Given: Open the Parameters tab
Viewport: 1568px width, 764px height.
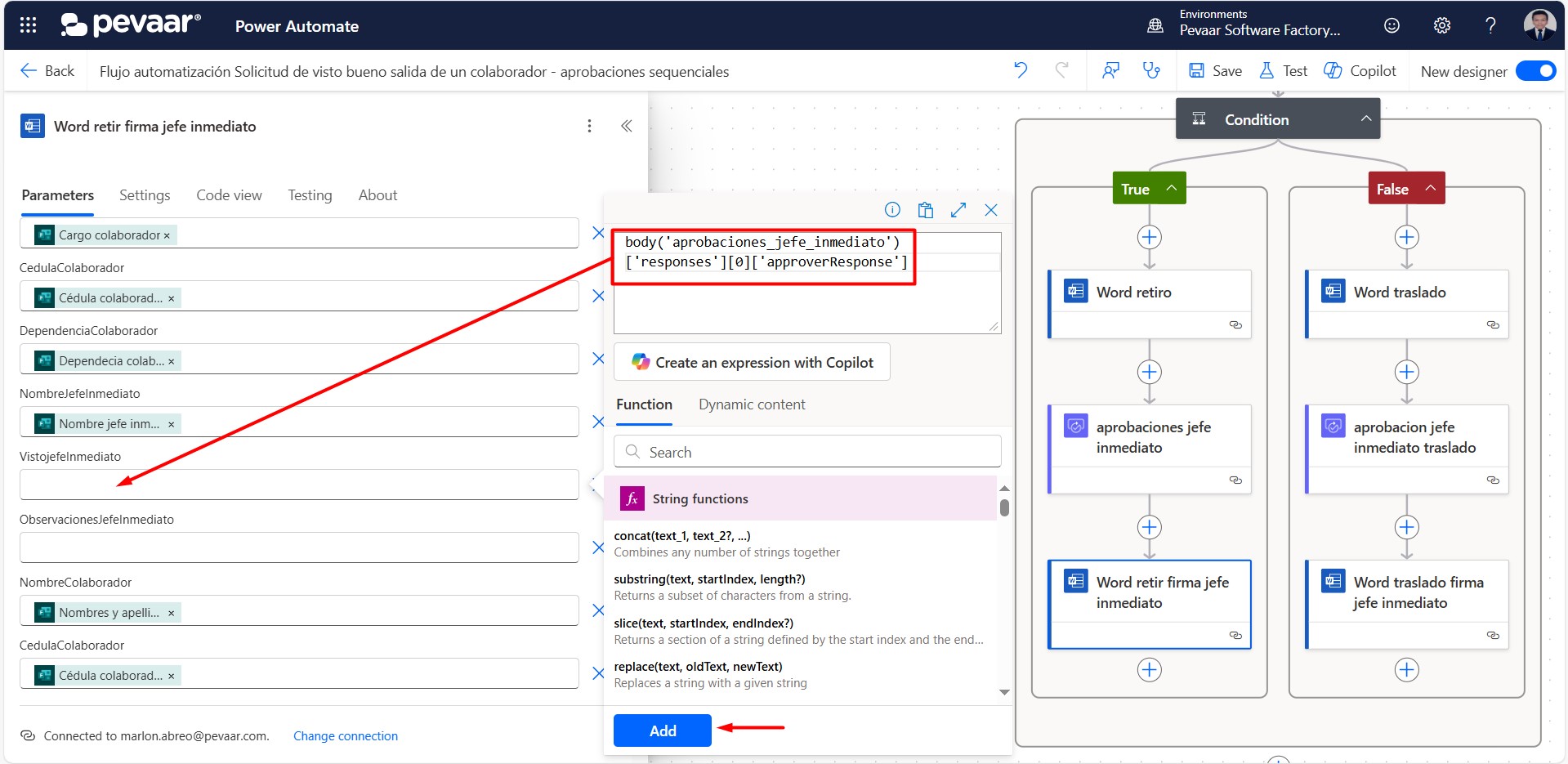Looking at the screenshot, I should tap(58, 195).
